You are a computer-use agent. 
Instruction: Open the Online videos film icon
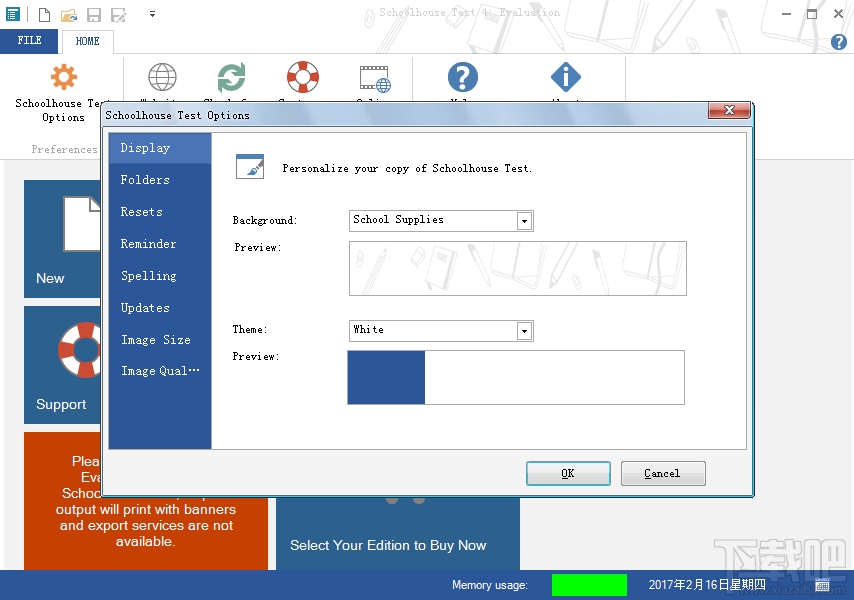(375, 78)
